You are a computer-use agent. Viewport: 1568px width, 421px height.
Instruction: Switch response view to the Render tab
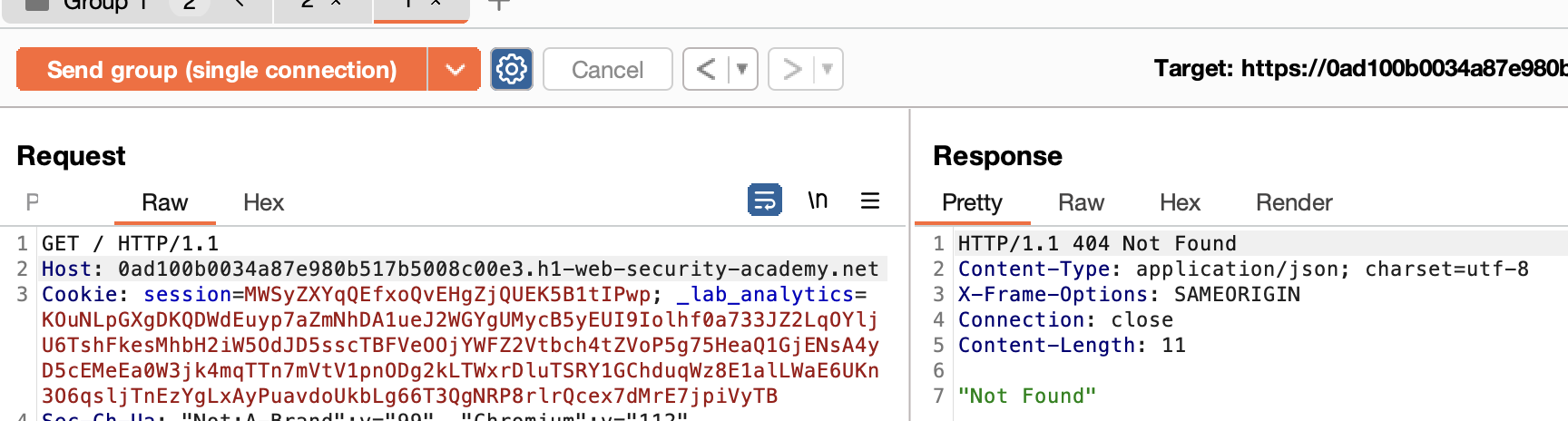(x=1293, y=202)
